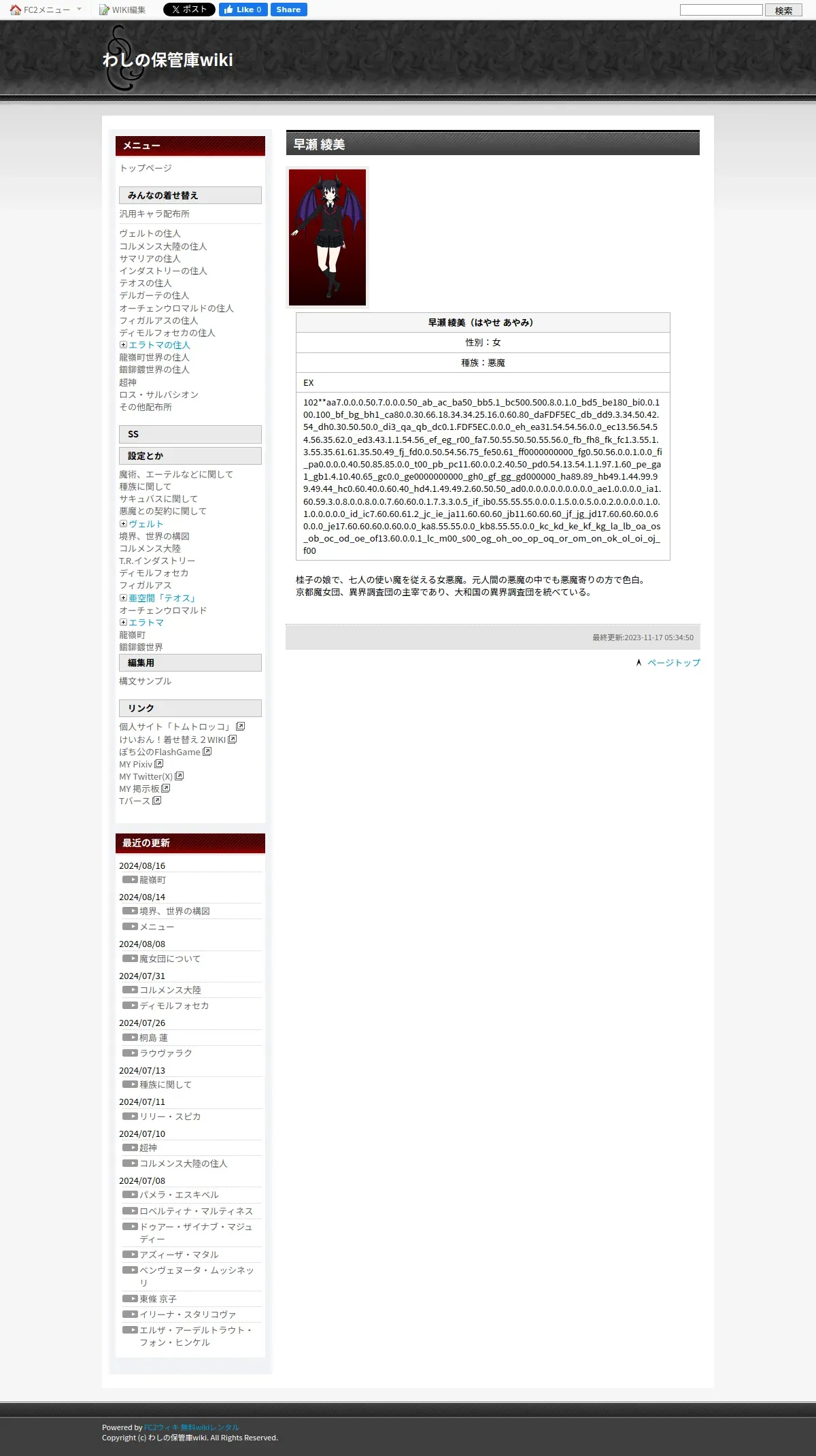This screenshot has width=816, height=1456.
Task: Click the 検索 search button
Action: [783, 10]
